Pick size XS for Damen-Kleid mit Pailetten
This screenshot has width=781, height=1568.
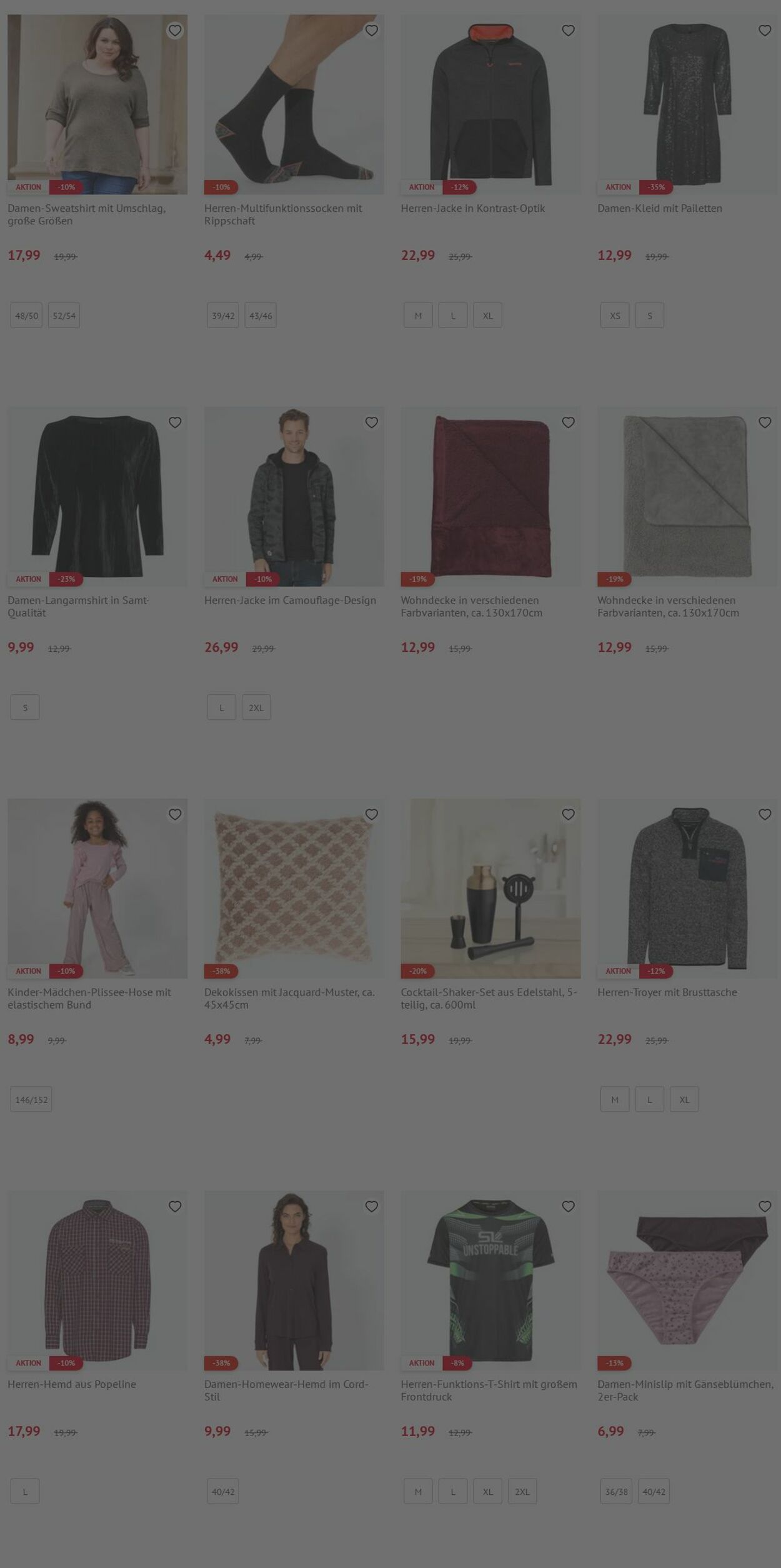click(615, 316)
